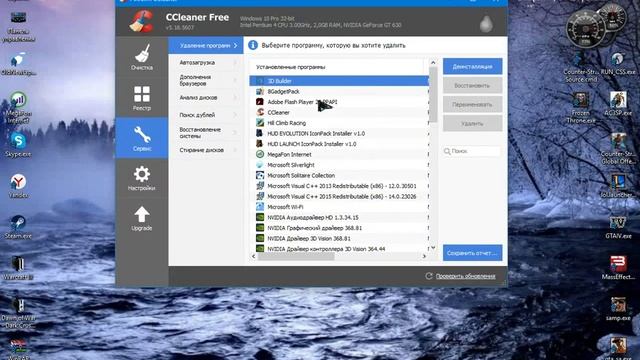Launch Yandex browser desktop shortcut

click(18, 185)
